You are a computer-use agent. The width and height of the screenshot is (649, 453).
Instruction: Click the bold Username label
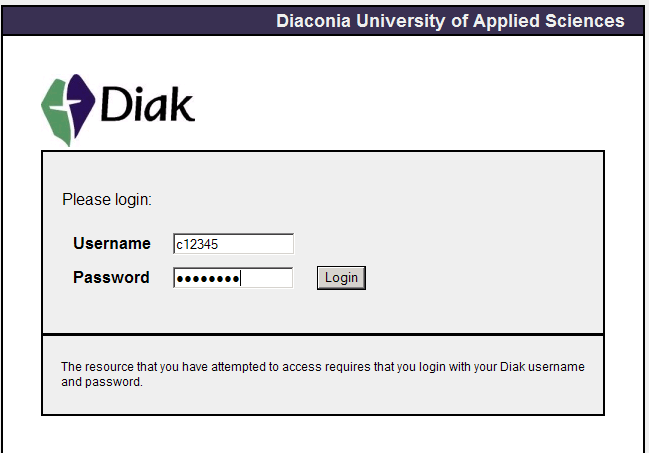click(112, 243)
